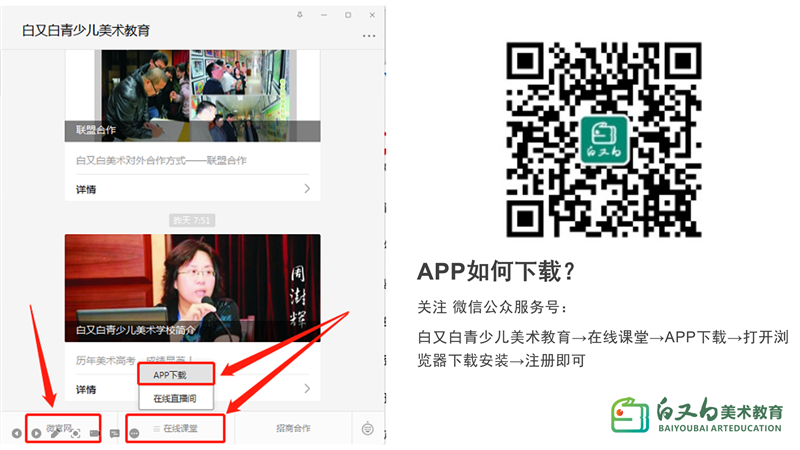Select the pencil annotation icon
The width and height of the screenshot is (800, 450).
55,433
